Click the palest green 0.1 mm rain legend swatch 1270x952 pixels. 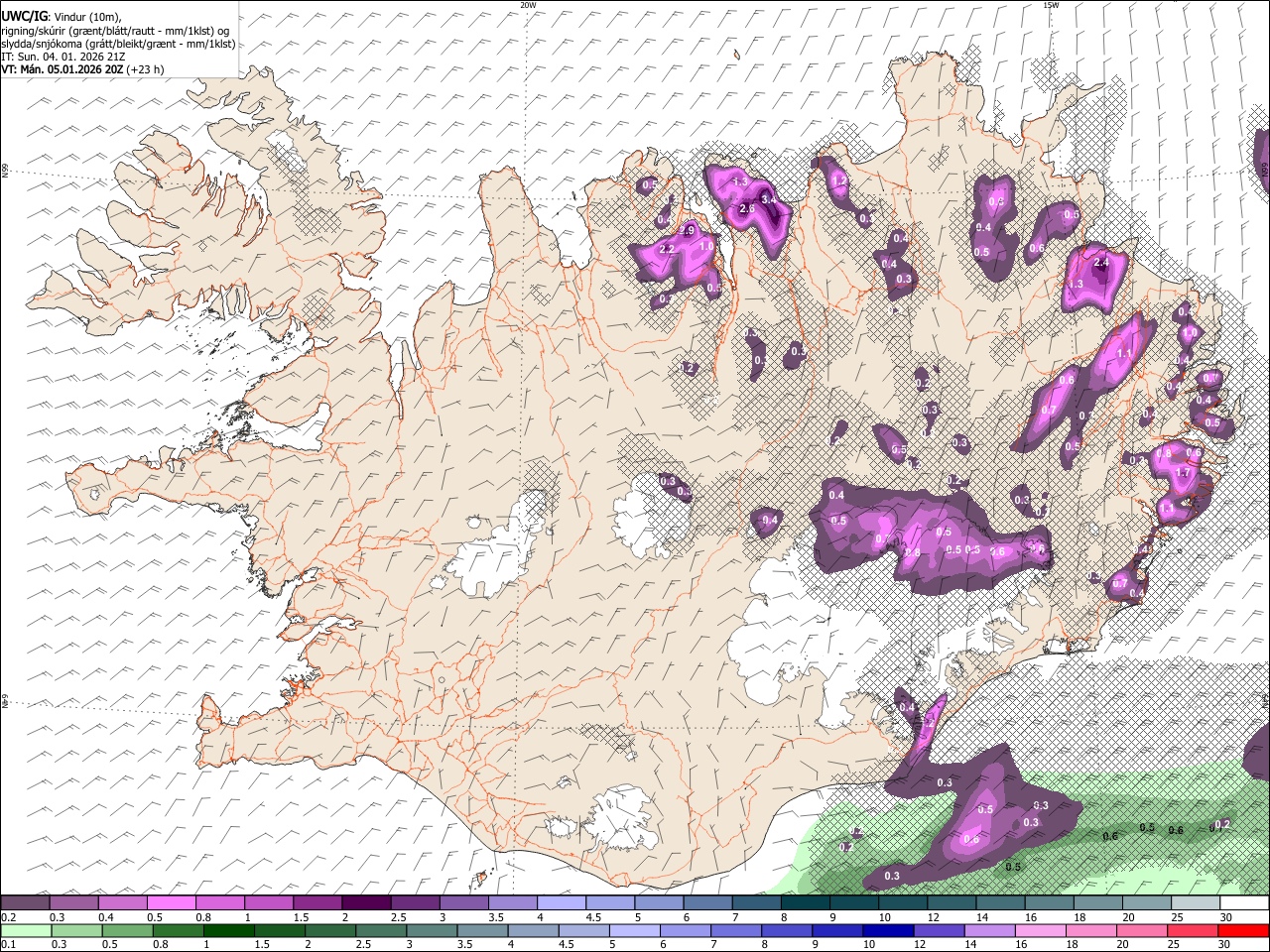tap(26, 931)
